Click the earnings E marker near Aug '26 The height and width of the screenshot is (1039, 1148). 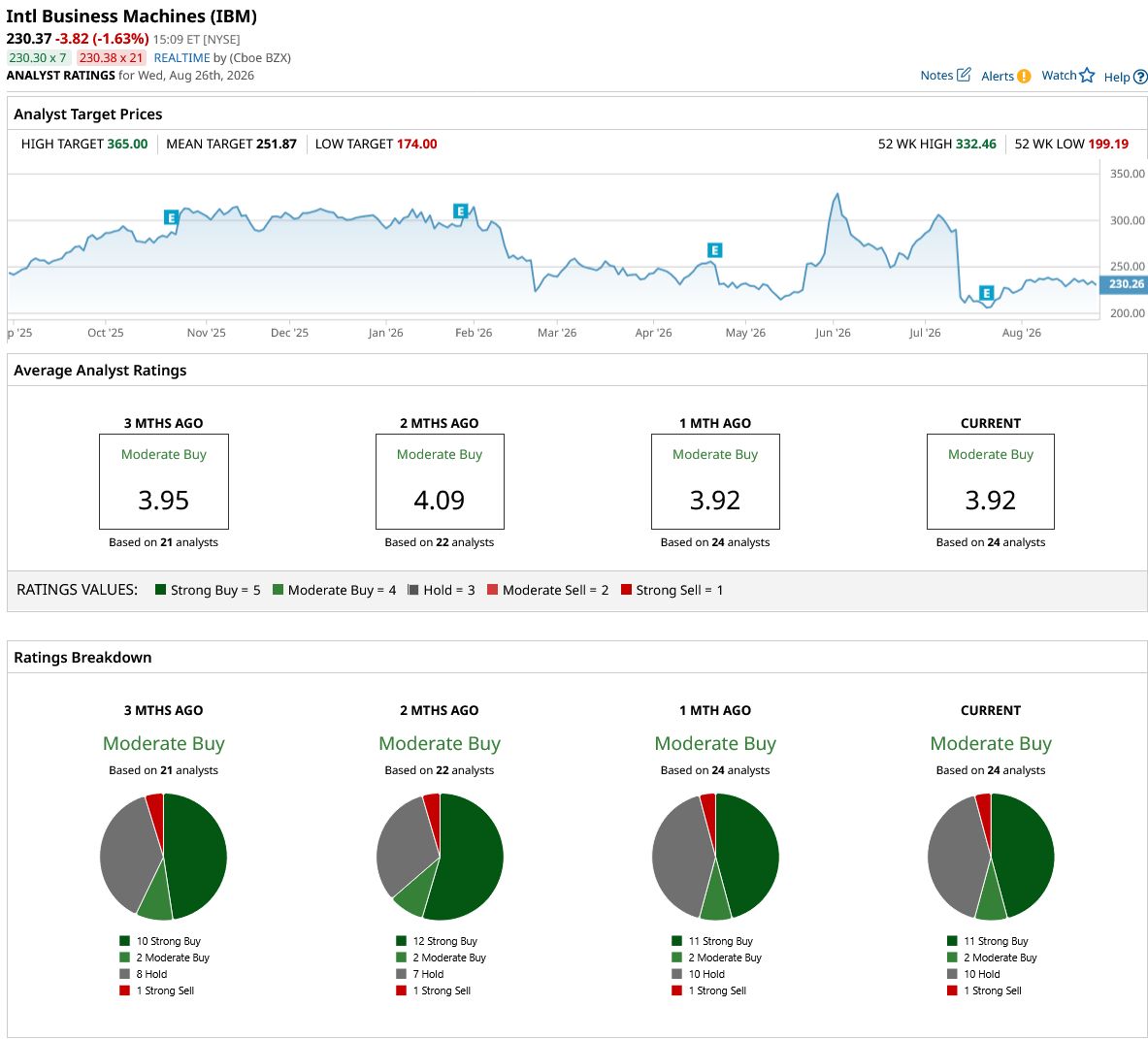(x=987, y=293)
